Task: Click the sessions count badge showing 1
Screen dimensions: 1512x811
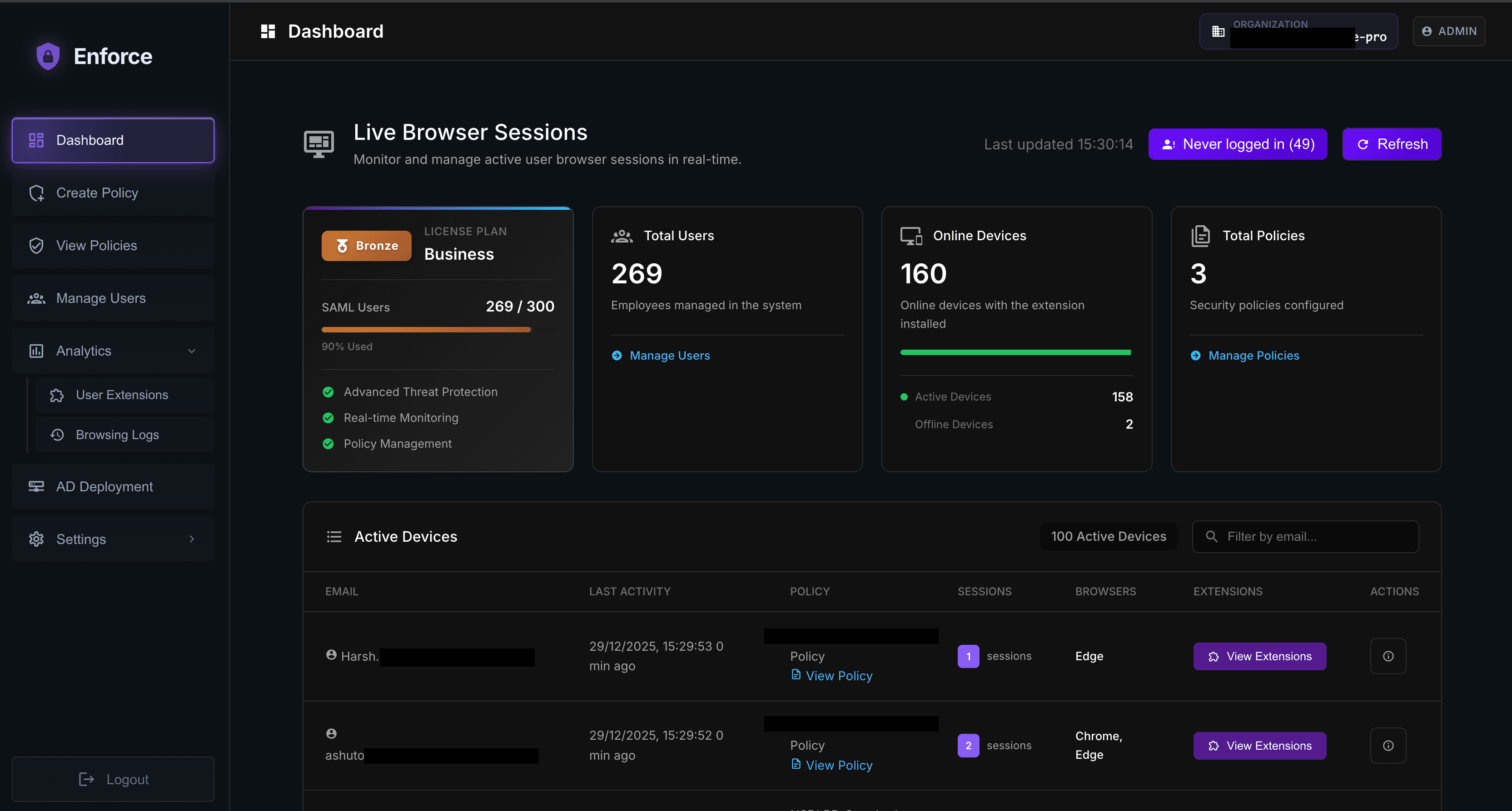Action: [969, 656]
